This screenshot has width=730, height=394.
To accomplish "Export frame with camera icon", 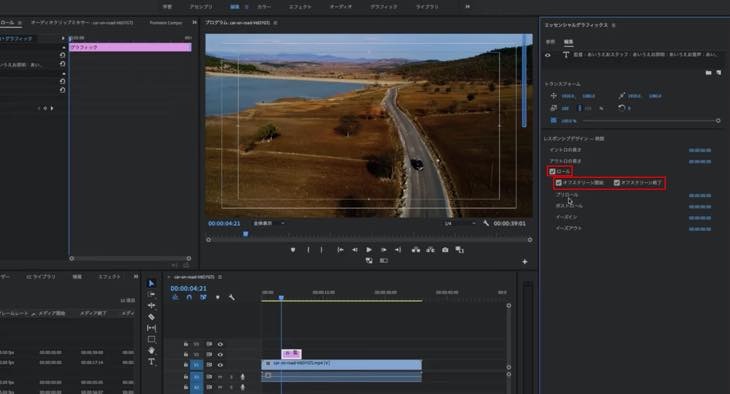I will [x=445, y=250].
